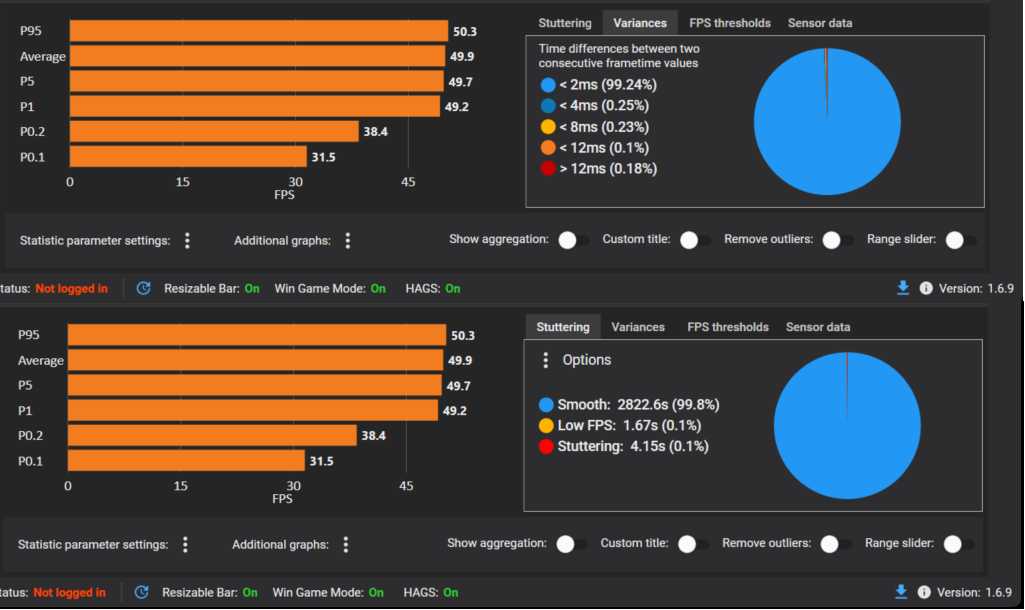Open Additional graphs menu in Stuttering-view window
1025x610 pixels.
pos(346,545)
